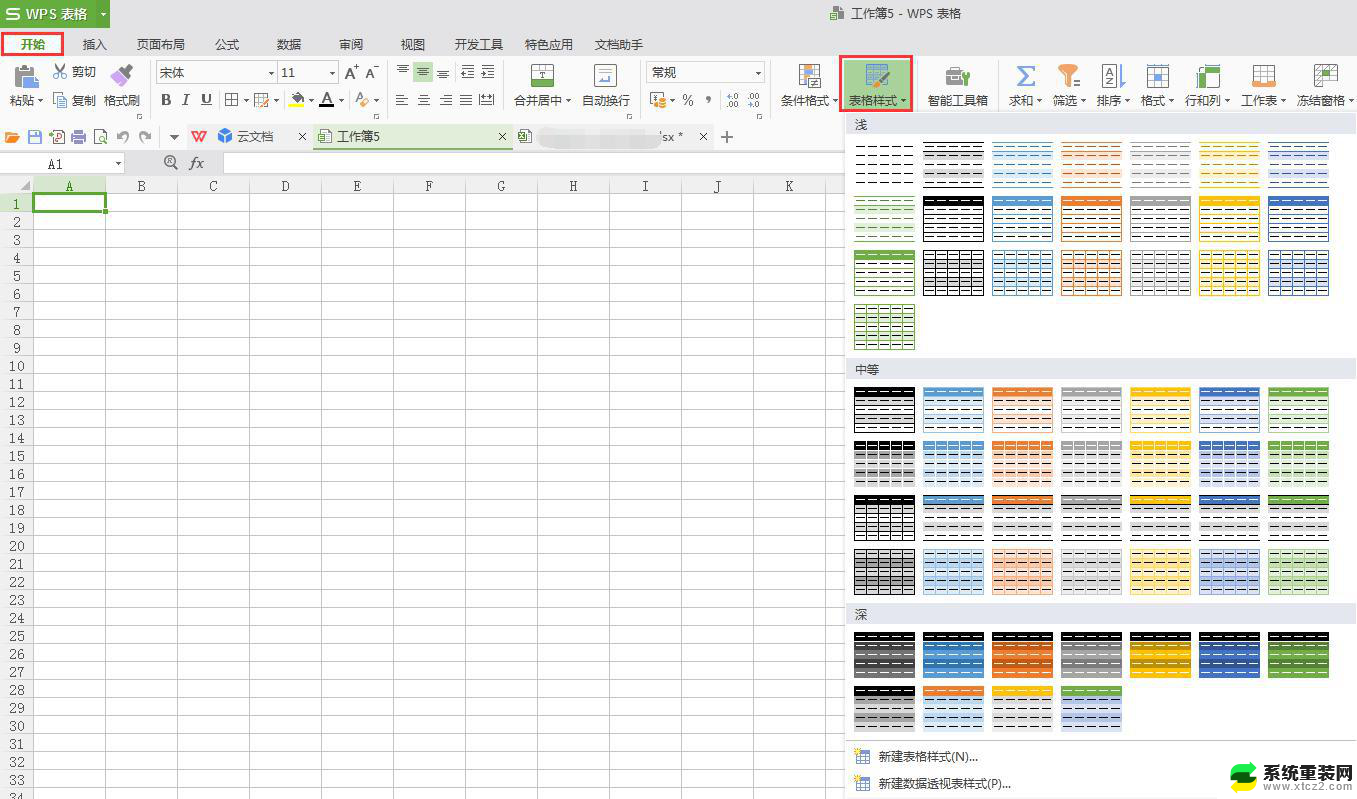The width and height of the screenshot is (1357, 799).
Task: Expand the font color dropdown arrow
Action: (341, 100)
